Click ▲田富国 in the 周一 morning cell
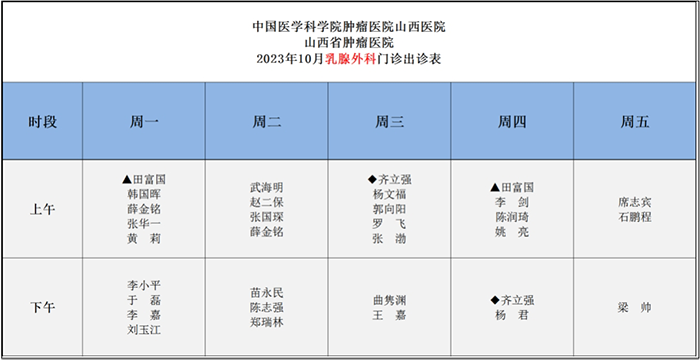700x360 pixels. point(144,180)
